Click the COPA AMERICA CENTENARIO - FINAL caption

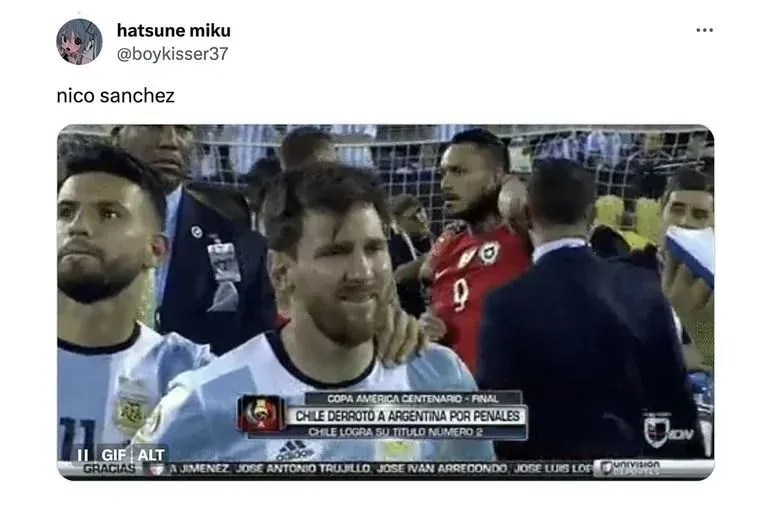coord(413,398)
